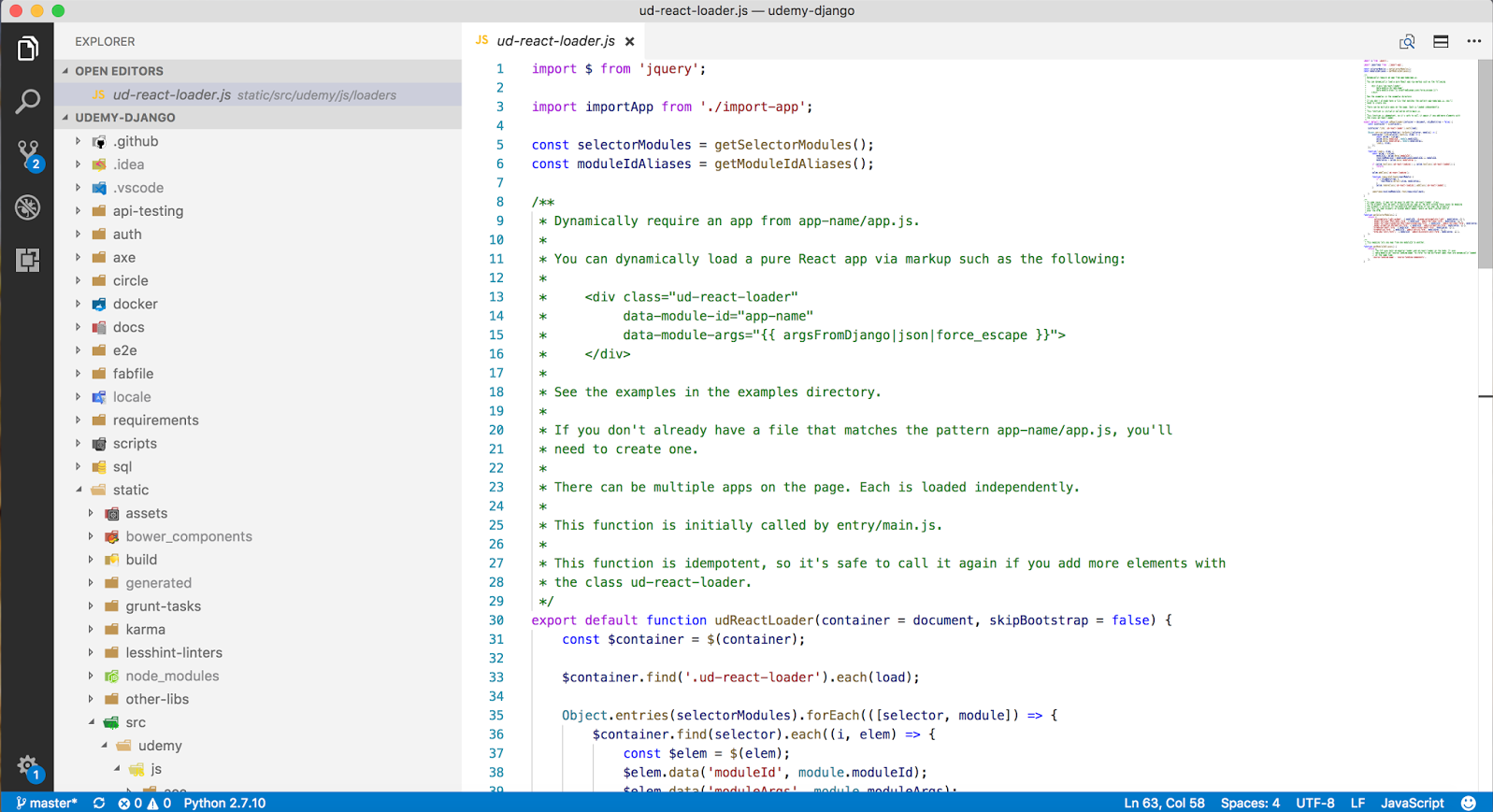Screen dimensions: 1493x812
Task: Collapse the static folder
Action: (x=130, y=490)
